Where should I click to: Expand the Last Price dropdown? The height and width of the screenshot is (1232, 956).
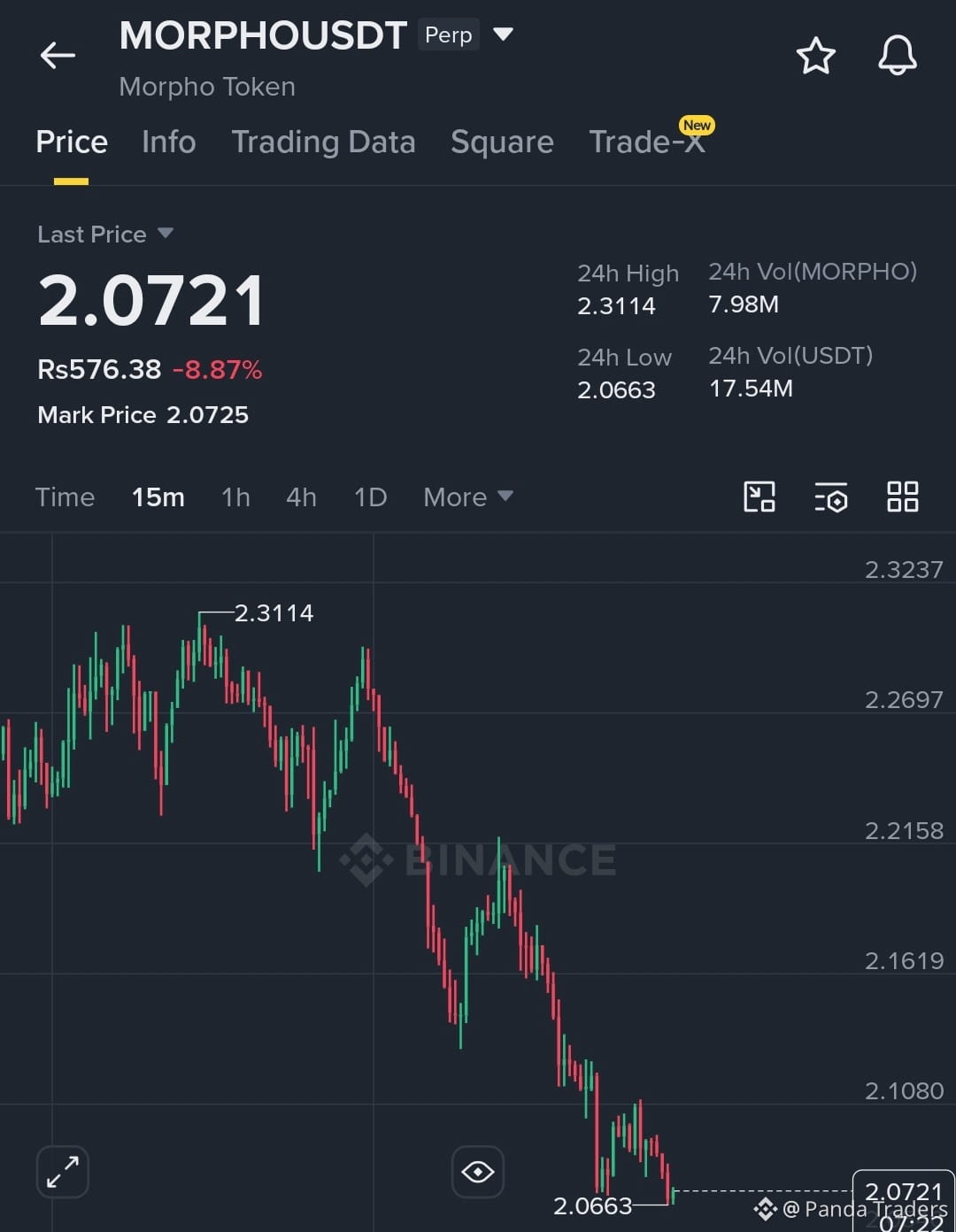[165, 234]
